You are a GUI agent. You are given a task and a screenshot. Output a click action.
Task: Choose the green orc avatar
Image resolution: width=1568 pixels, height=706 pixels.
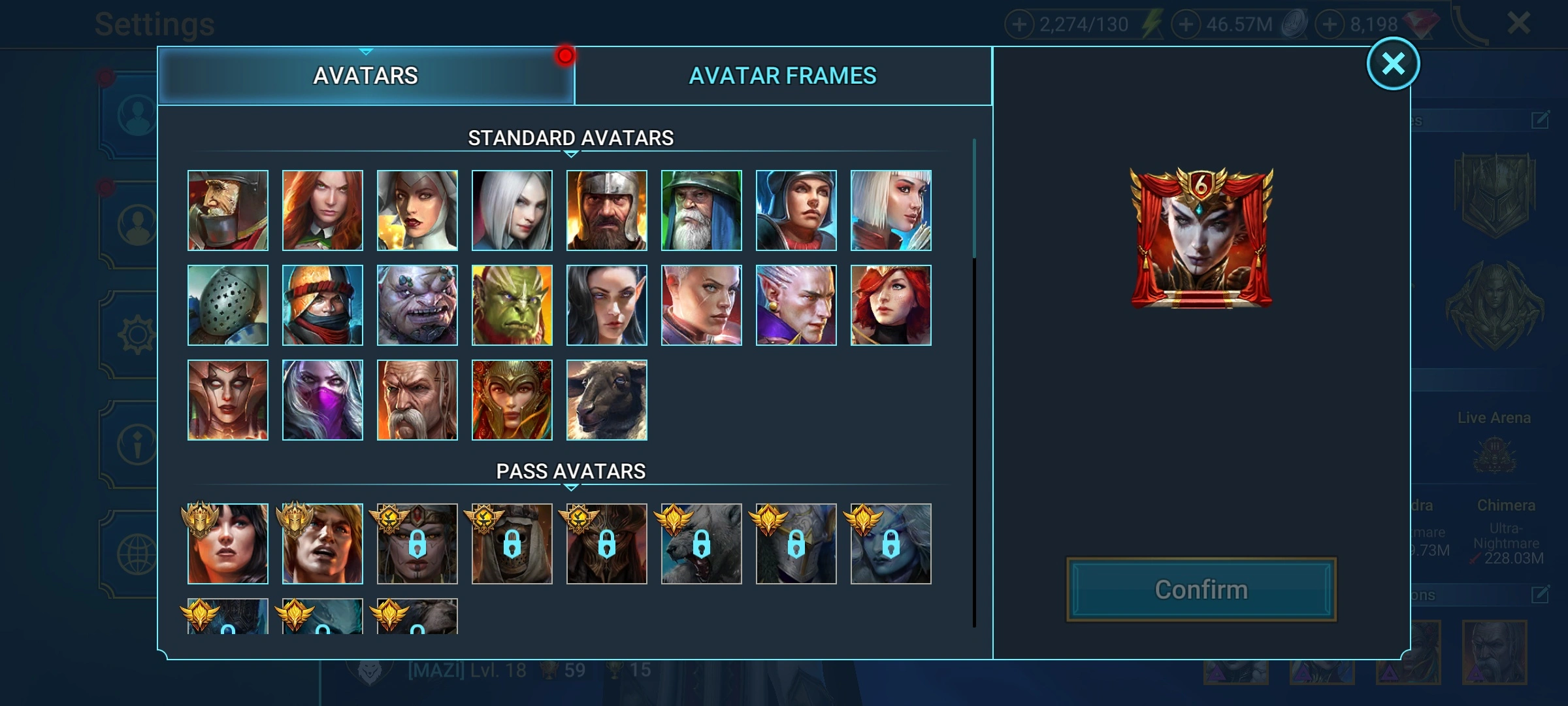(x=512, y=305)
